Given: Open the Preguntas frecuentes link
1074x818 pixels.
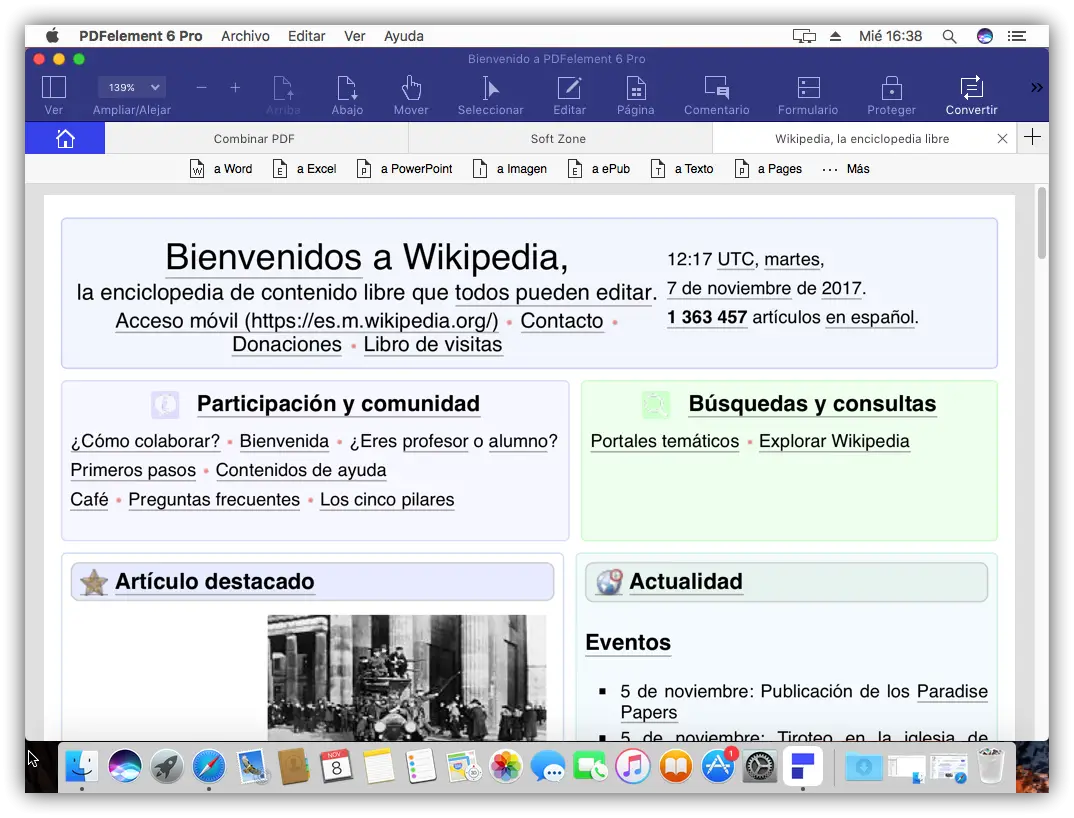Looking at the screenshot, I should pos(214,499).
